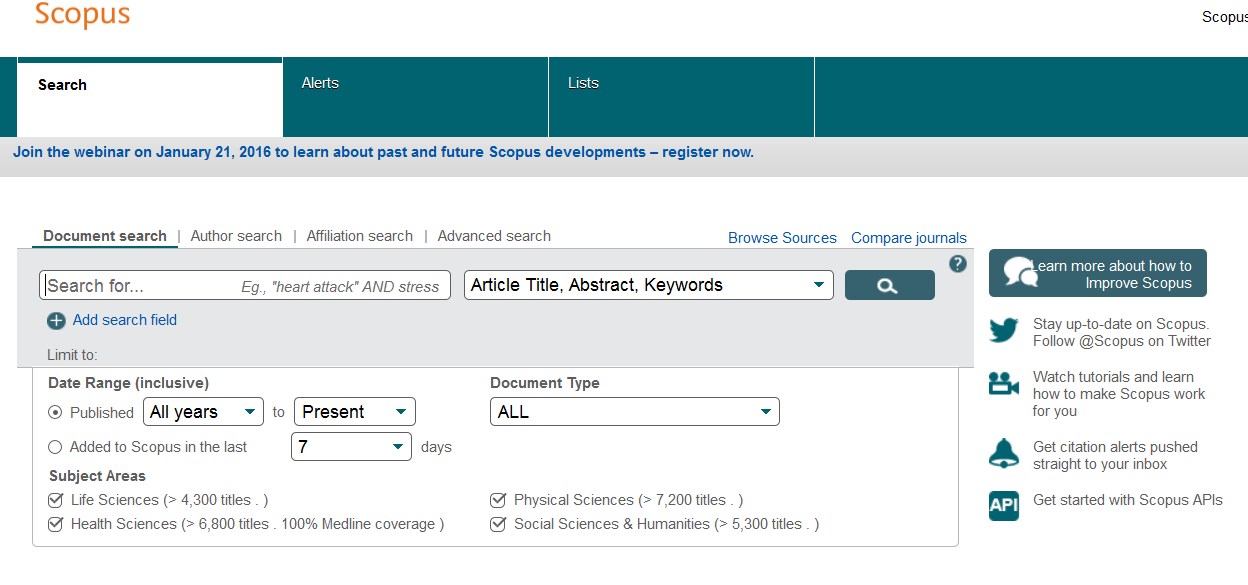Screen dimensions: 1248x585
Task: Open the help question mark icon
Action: (958, 264)
